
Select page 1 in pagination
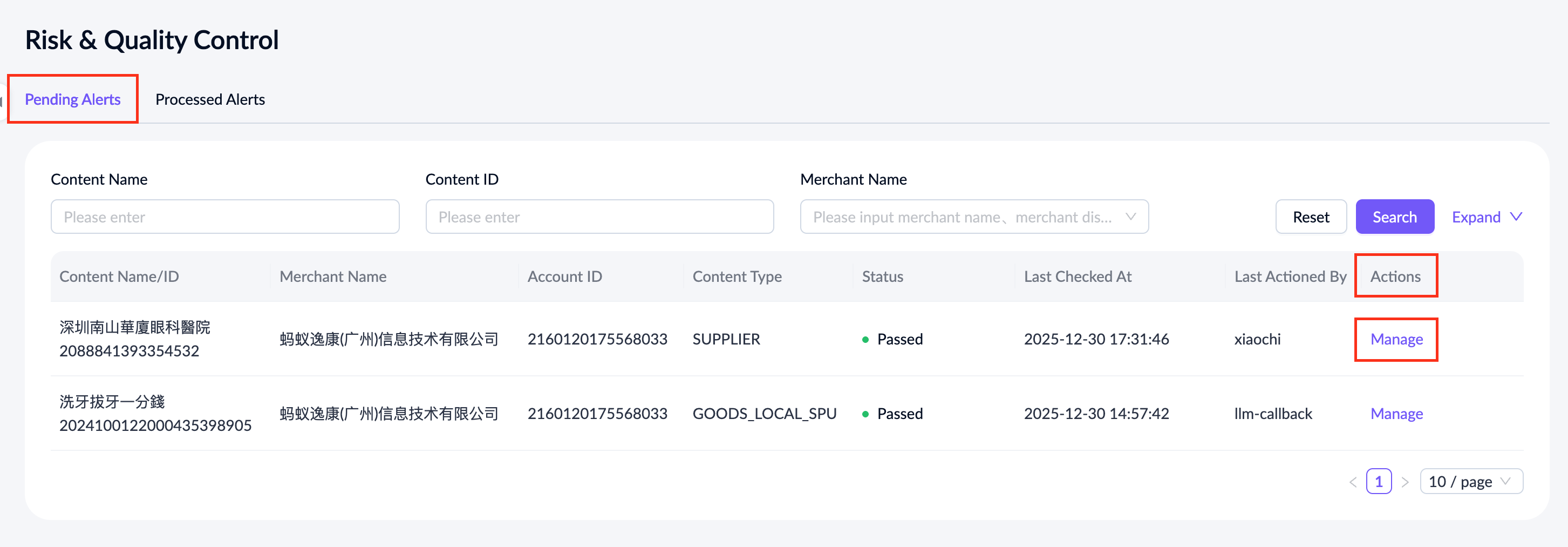tap(1379, 482)
